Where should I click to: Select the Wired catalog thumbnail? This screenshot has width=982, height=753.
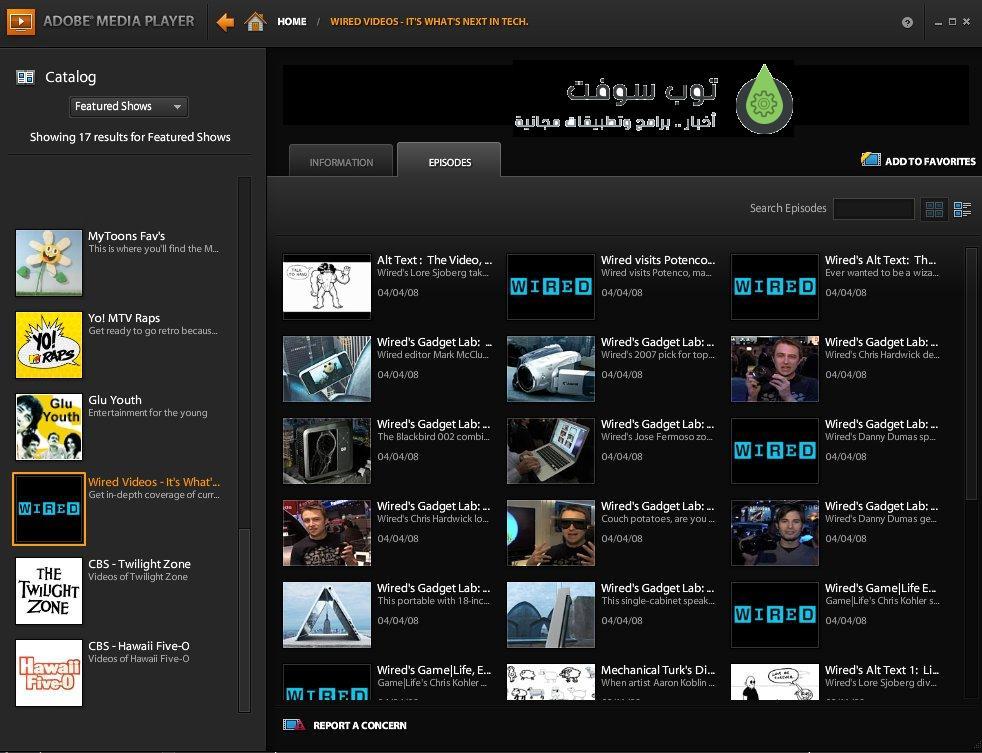pos(49,509)
